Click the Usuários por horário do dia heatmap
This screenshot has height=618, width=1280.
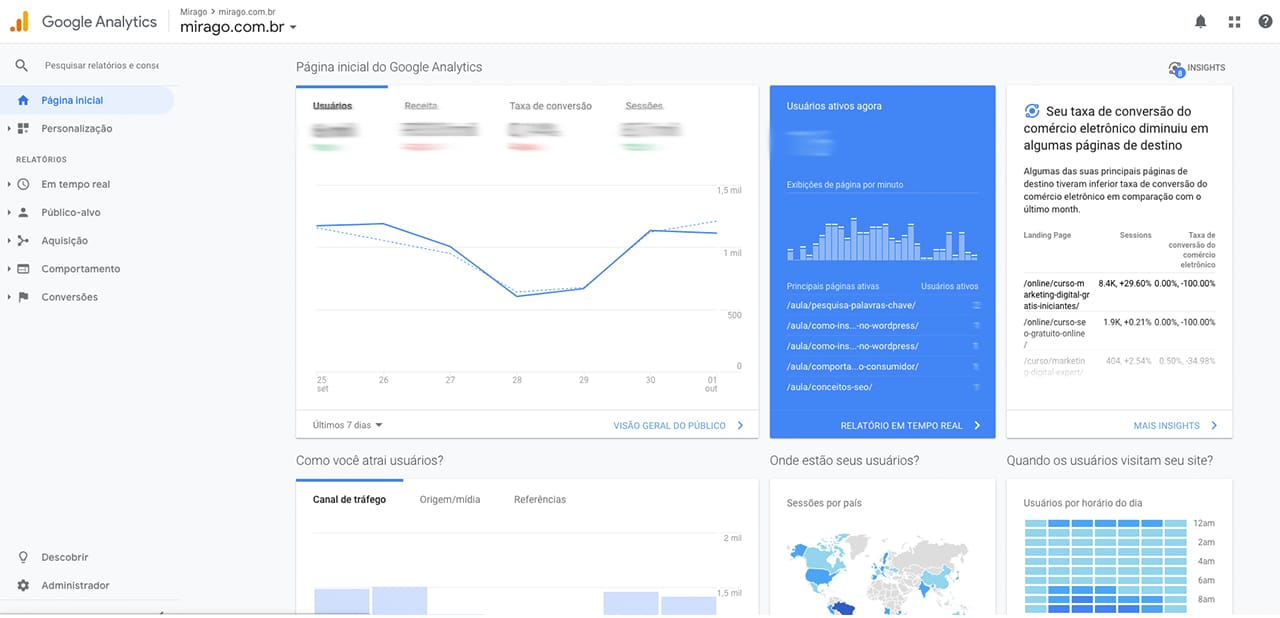(1106, 566)
